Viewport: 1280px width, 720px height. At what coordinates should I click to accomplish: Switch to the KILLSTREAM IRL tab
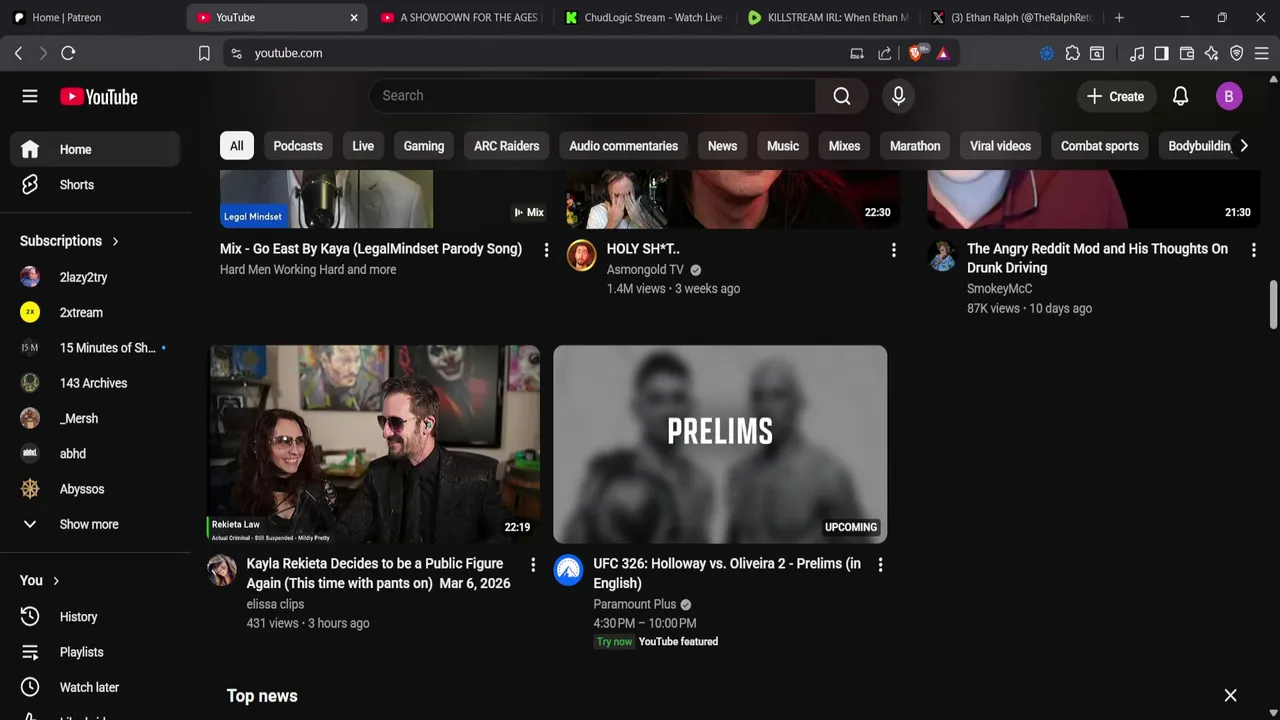click(828, 17)
